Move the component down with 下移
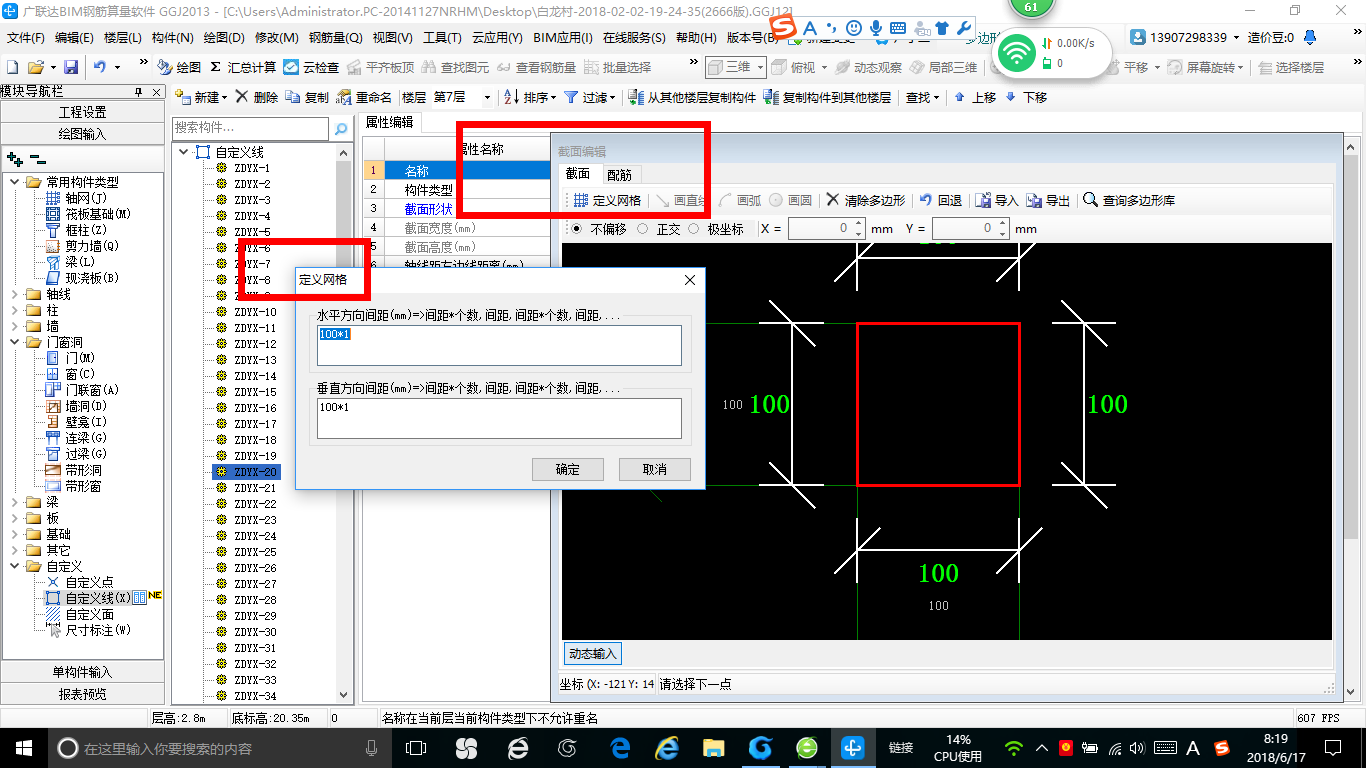 (x=1026, y=97)
